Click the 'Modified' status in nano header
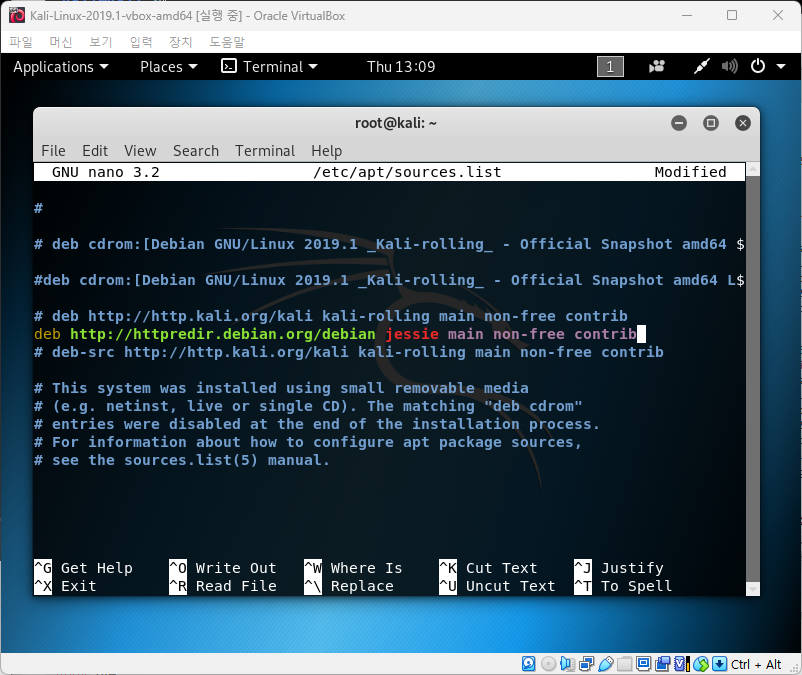Image resolution: width=802 pixels, height=675 pixels. tap(690, 172)
